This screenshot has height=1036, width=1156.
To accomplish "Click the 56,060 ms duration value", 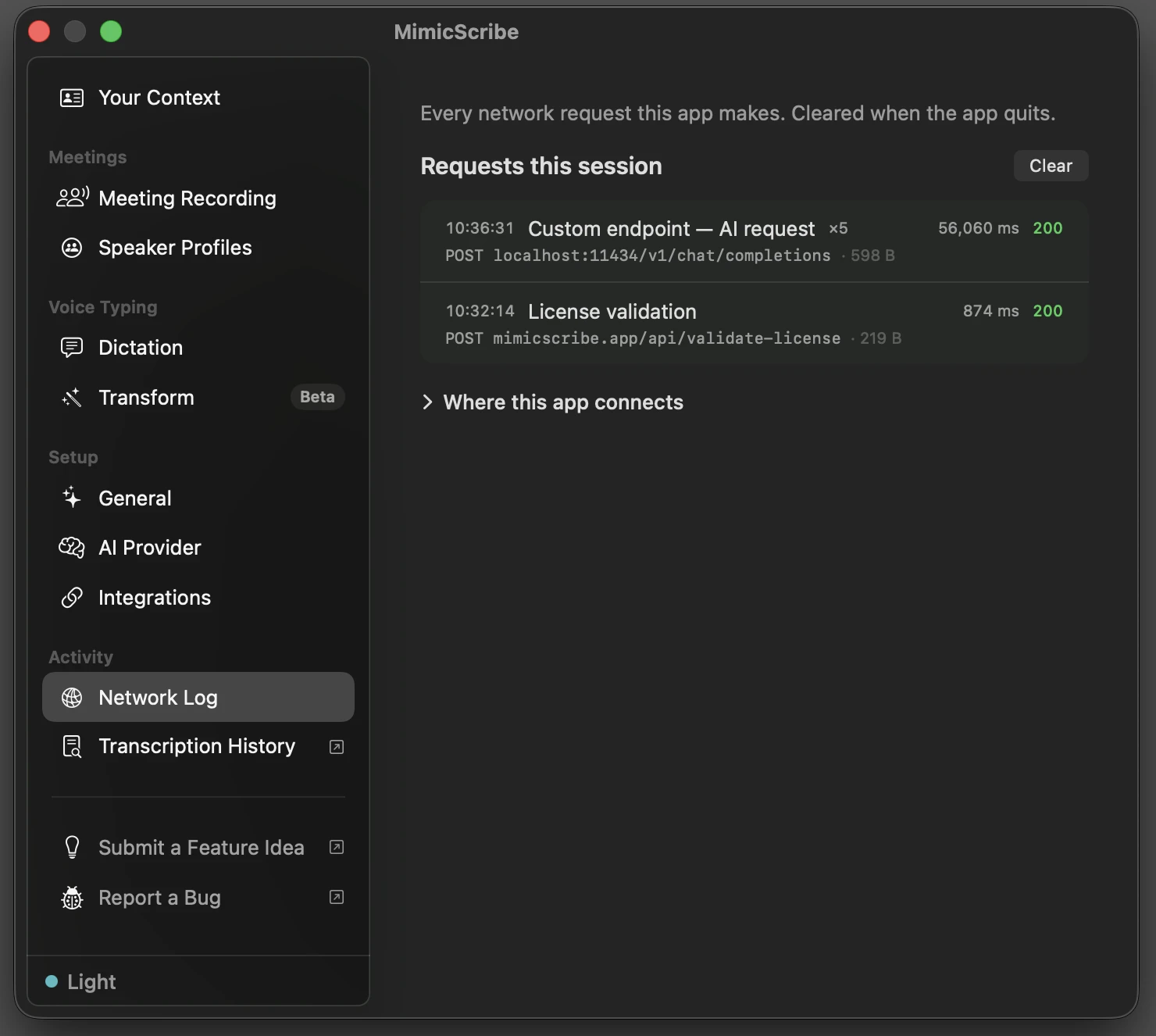I will point(978,228).
